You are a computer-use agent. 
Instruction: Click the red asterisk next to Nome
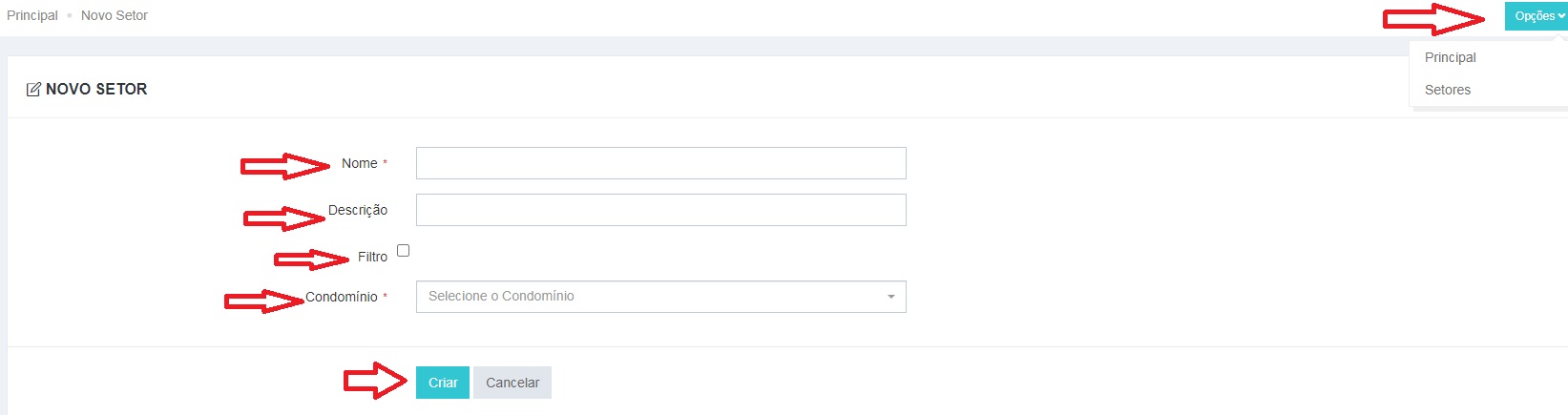pos(385,163)
